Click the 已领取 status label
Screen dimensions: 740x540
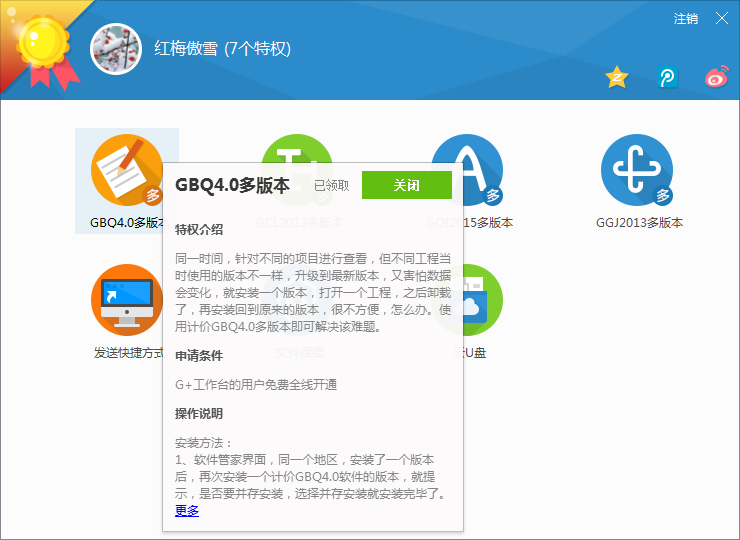[x=332, y=186]
